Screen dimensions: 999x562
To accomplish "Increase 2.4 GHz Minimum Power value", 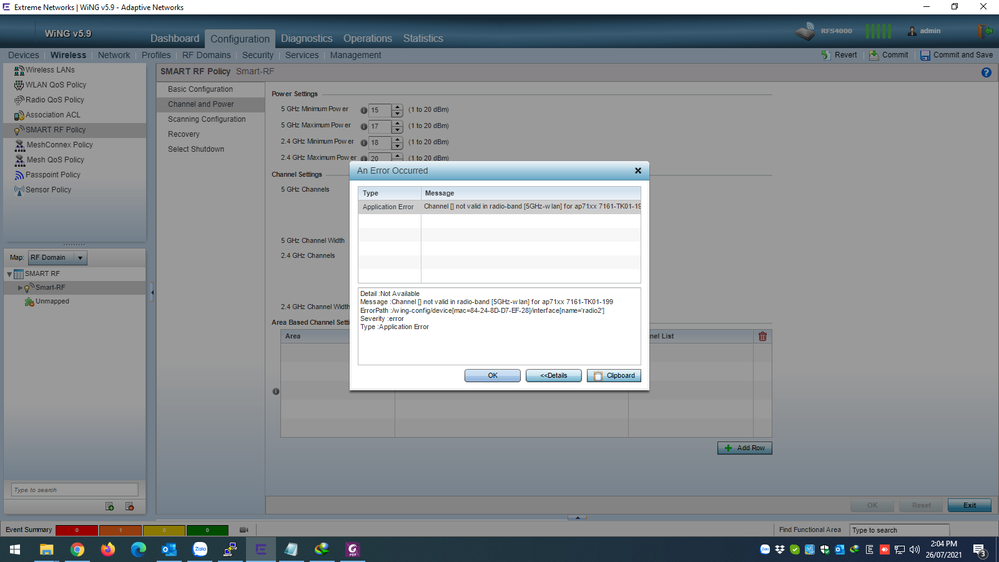I will click(x=398, y=140).
